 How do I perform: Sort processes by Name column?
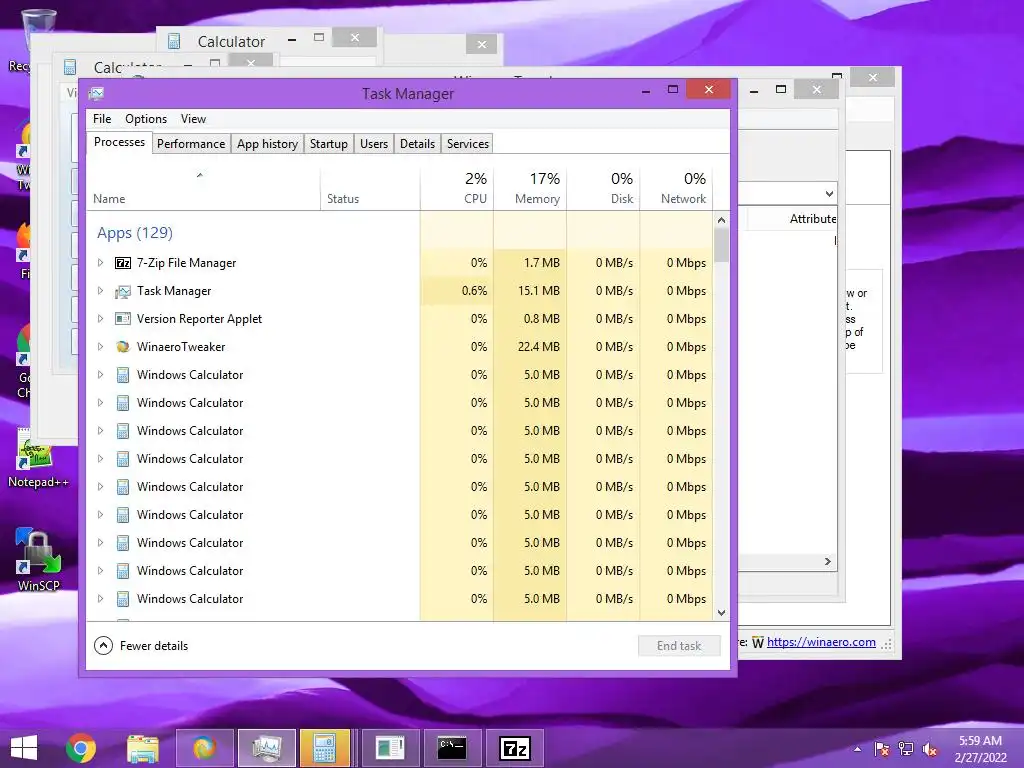coord(203,188)
